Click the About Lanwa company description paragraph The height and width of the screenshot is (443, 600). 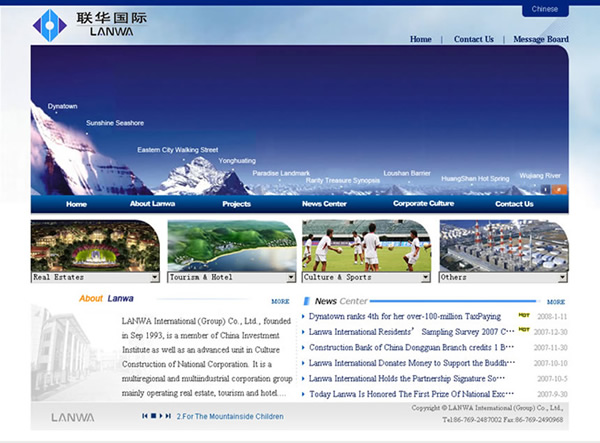tap(207, 357)
